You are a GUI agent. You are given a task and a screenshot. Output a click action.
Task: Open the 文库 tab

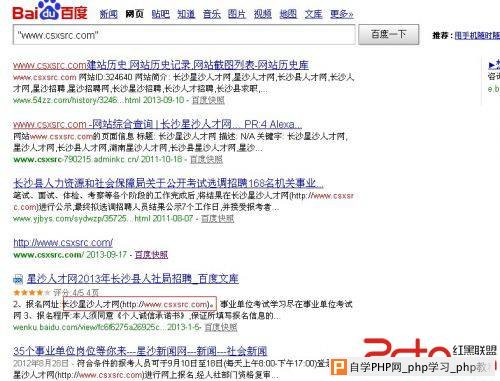point(313,14)
